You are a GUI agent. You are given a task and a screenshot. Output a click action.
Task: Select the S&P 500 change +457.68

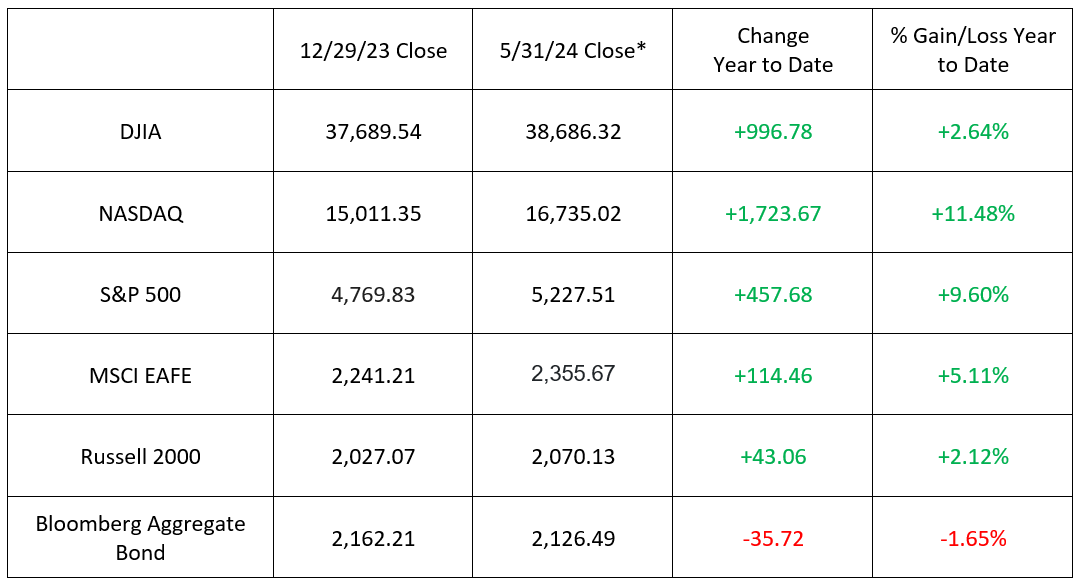click(x=773, y=295)
